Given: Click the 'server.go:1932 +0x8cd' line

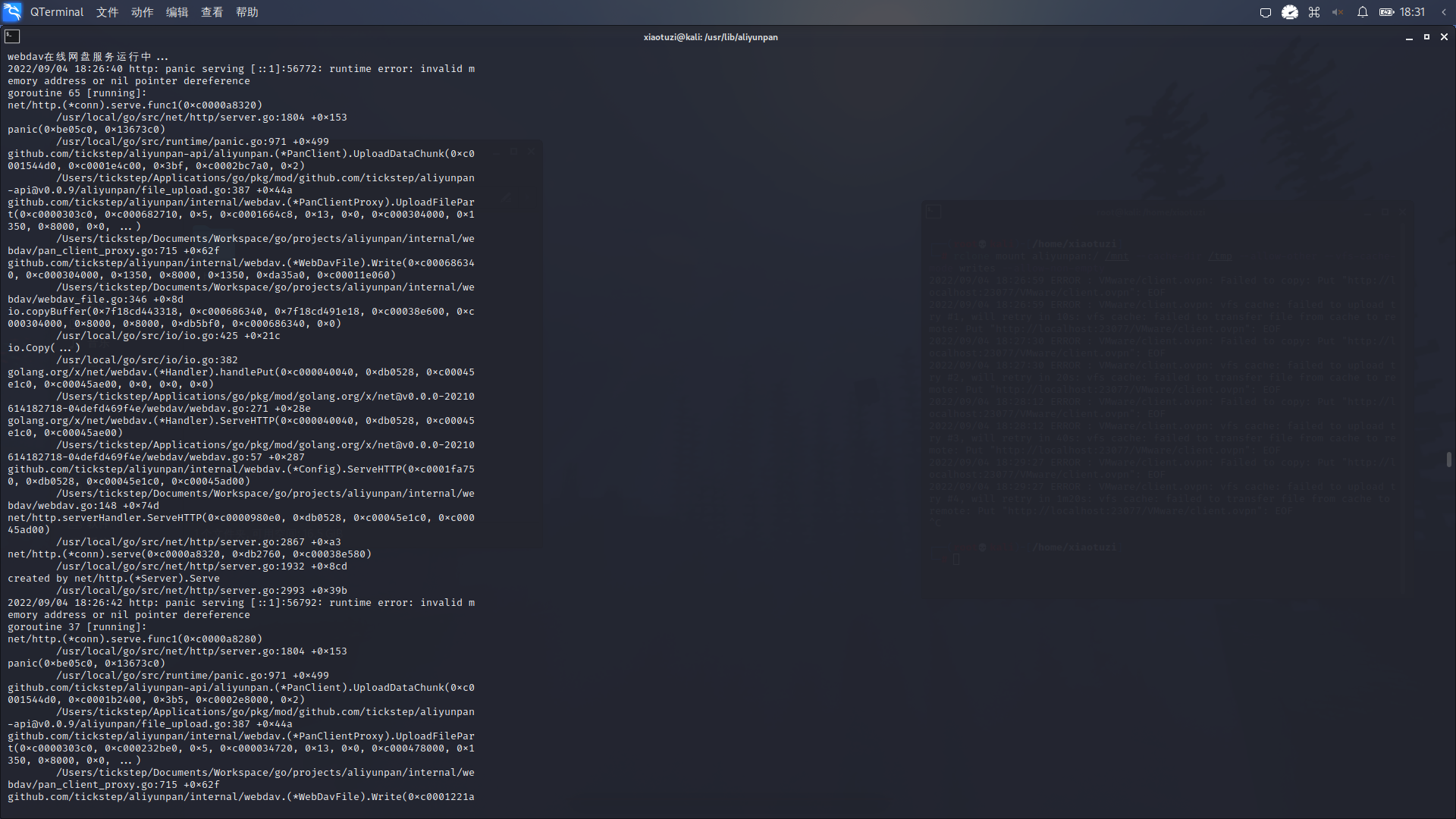Looking at the screenshot, I should (202, 566).
